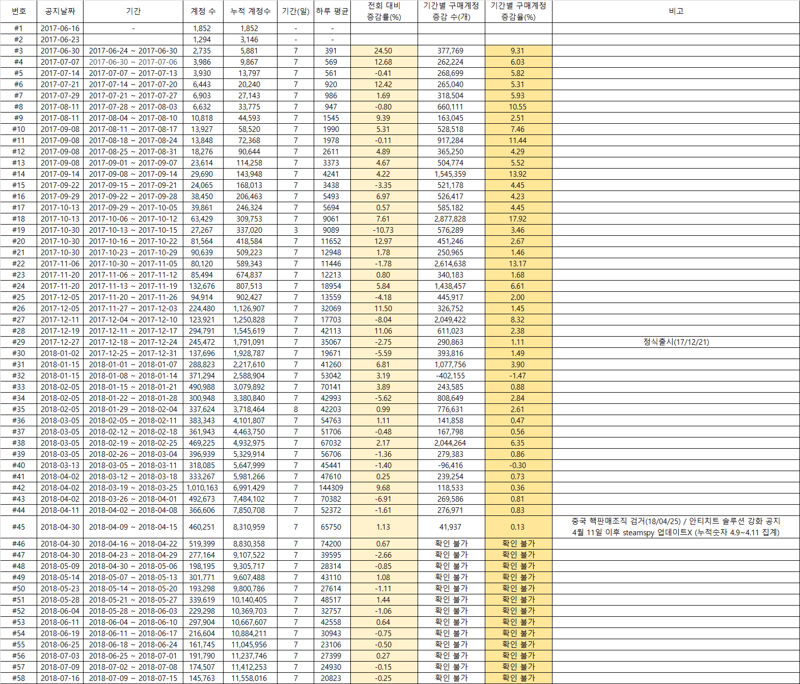Click the negative value "-96,416"

tap(451, 466)
